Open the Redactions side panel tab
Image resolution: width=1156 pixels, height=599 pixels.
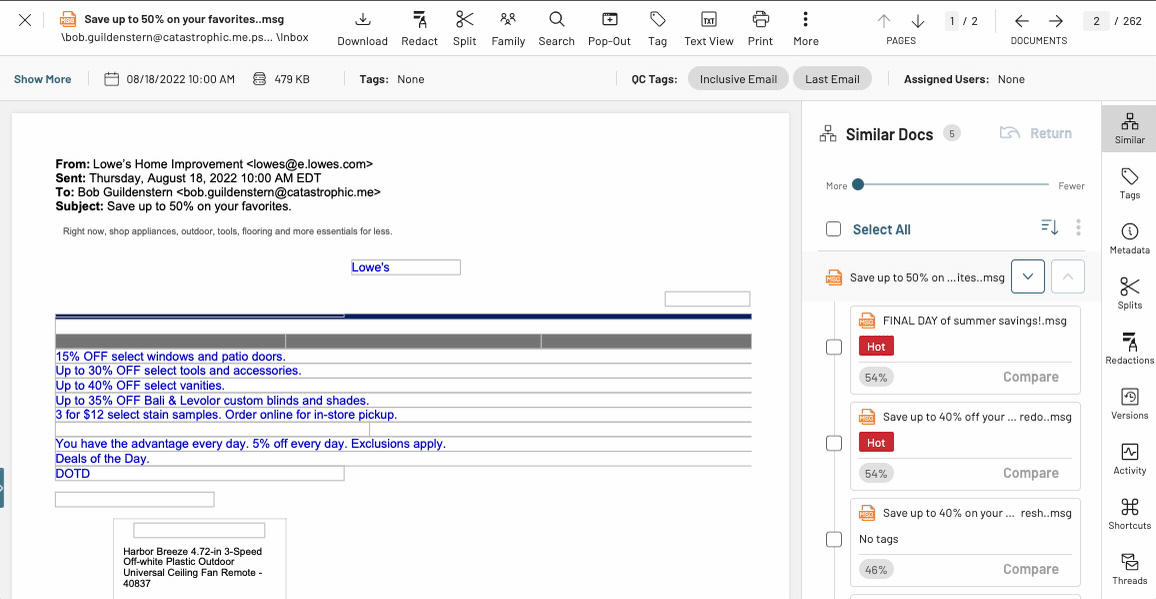[1129, 349]
